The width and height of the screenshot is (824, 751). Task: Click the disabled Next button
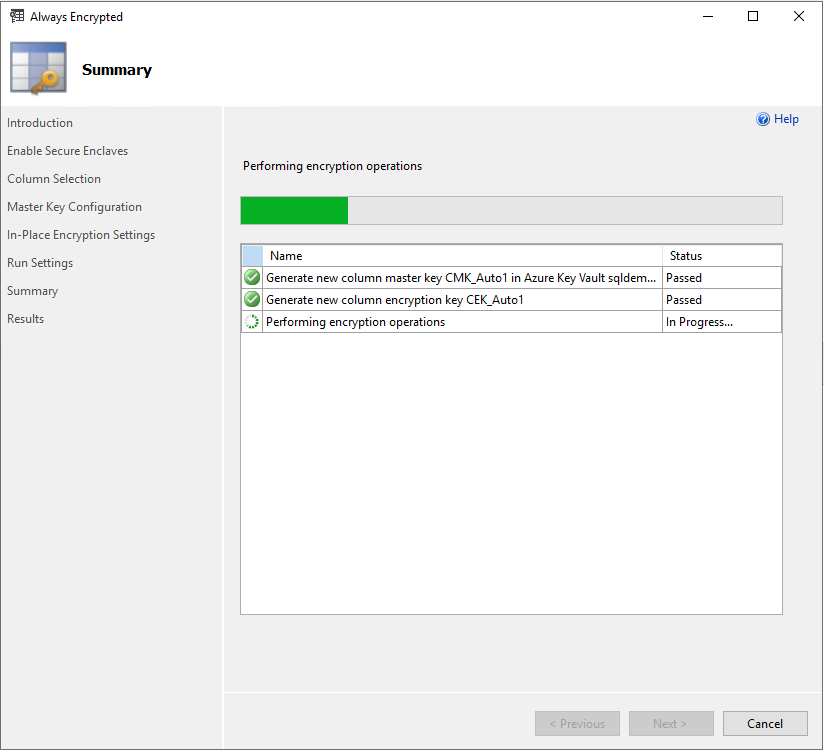(671, 723)
